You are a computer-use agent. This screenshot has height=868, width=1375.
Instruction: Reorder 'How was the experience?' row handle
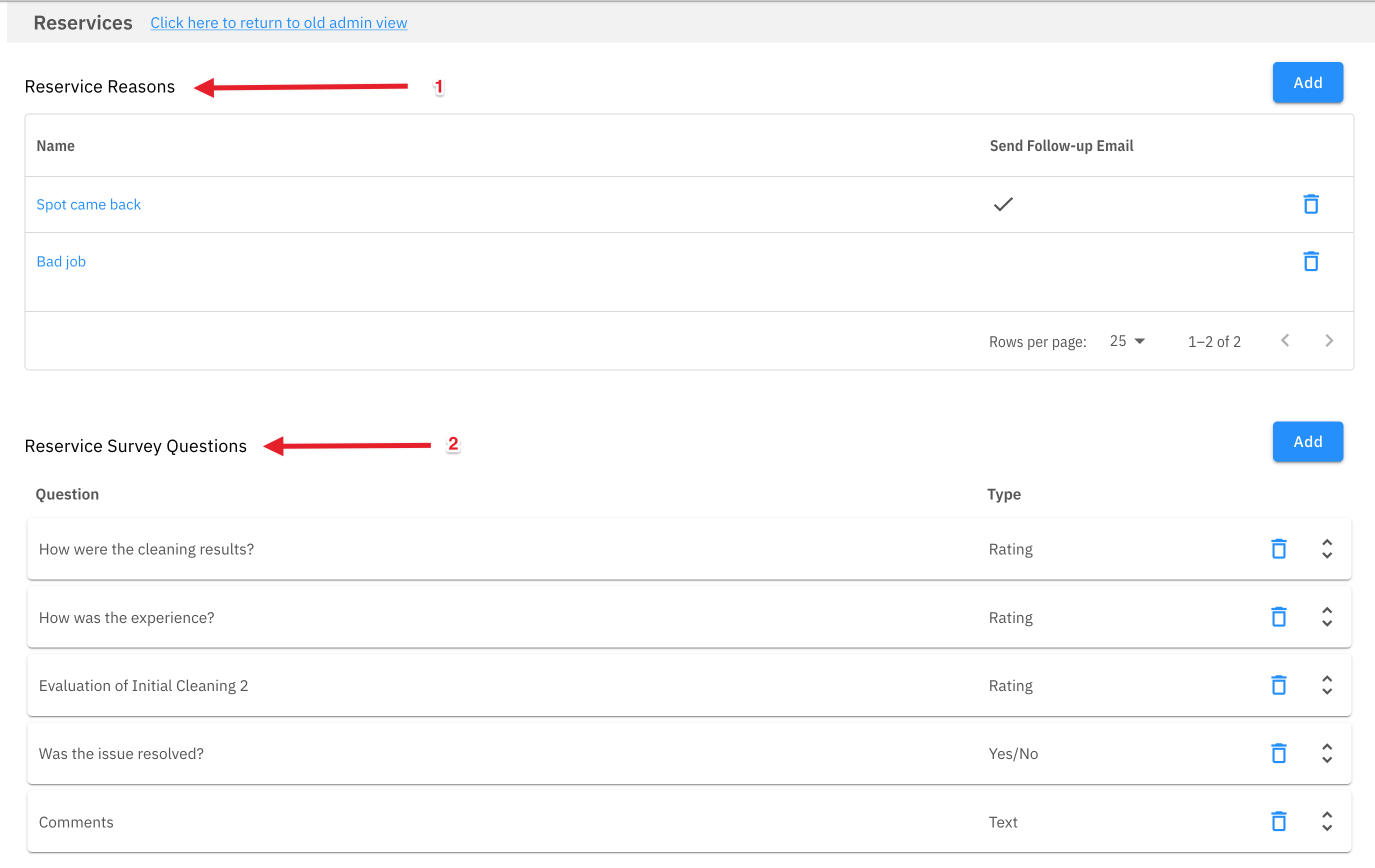click(1327, 616)
